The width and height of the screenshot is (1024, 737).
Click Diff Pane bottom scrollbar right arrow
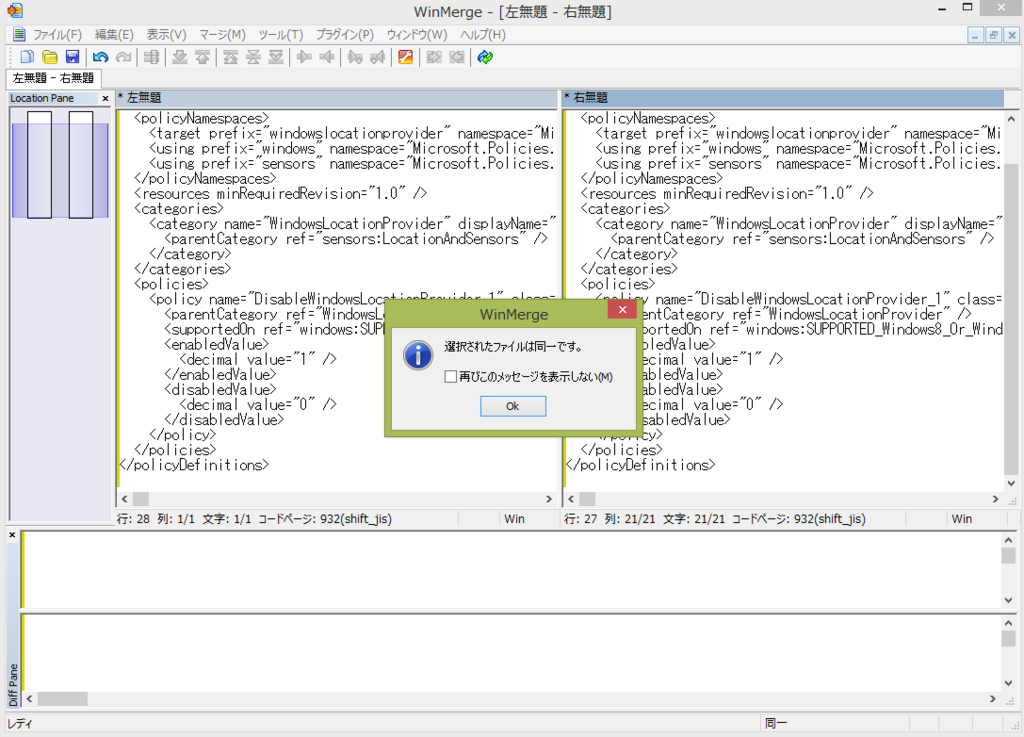point(993,699)
